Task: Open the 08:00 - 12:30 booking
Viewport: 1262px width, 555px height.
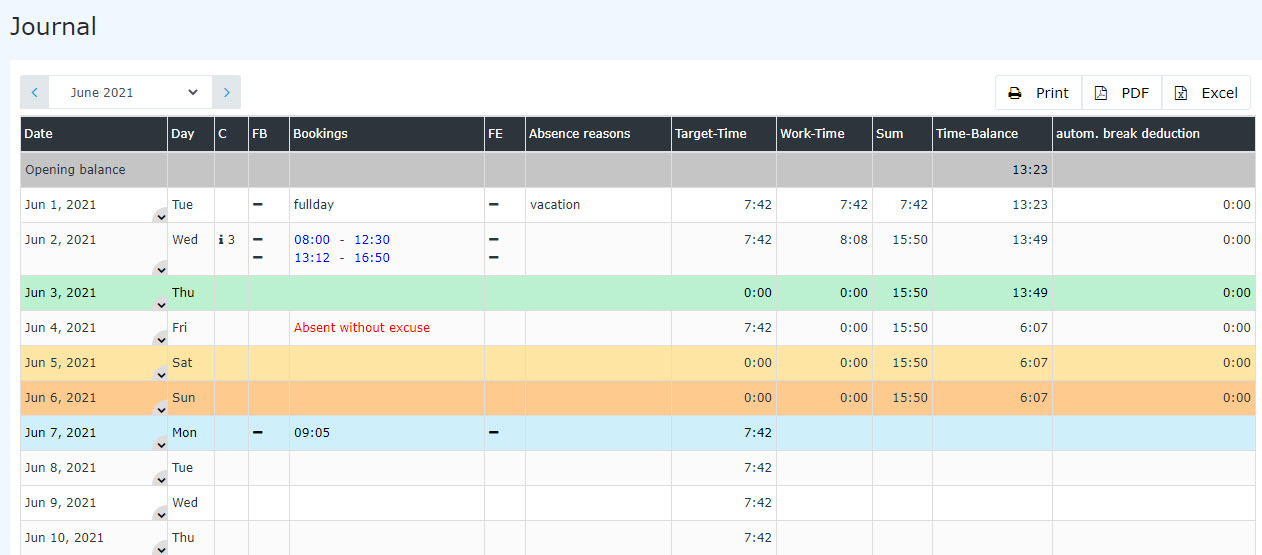Action: 342,240
